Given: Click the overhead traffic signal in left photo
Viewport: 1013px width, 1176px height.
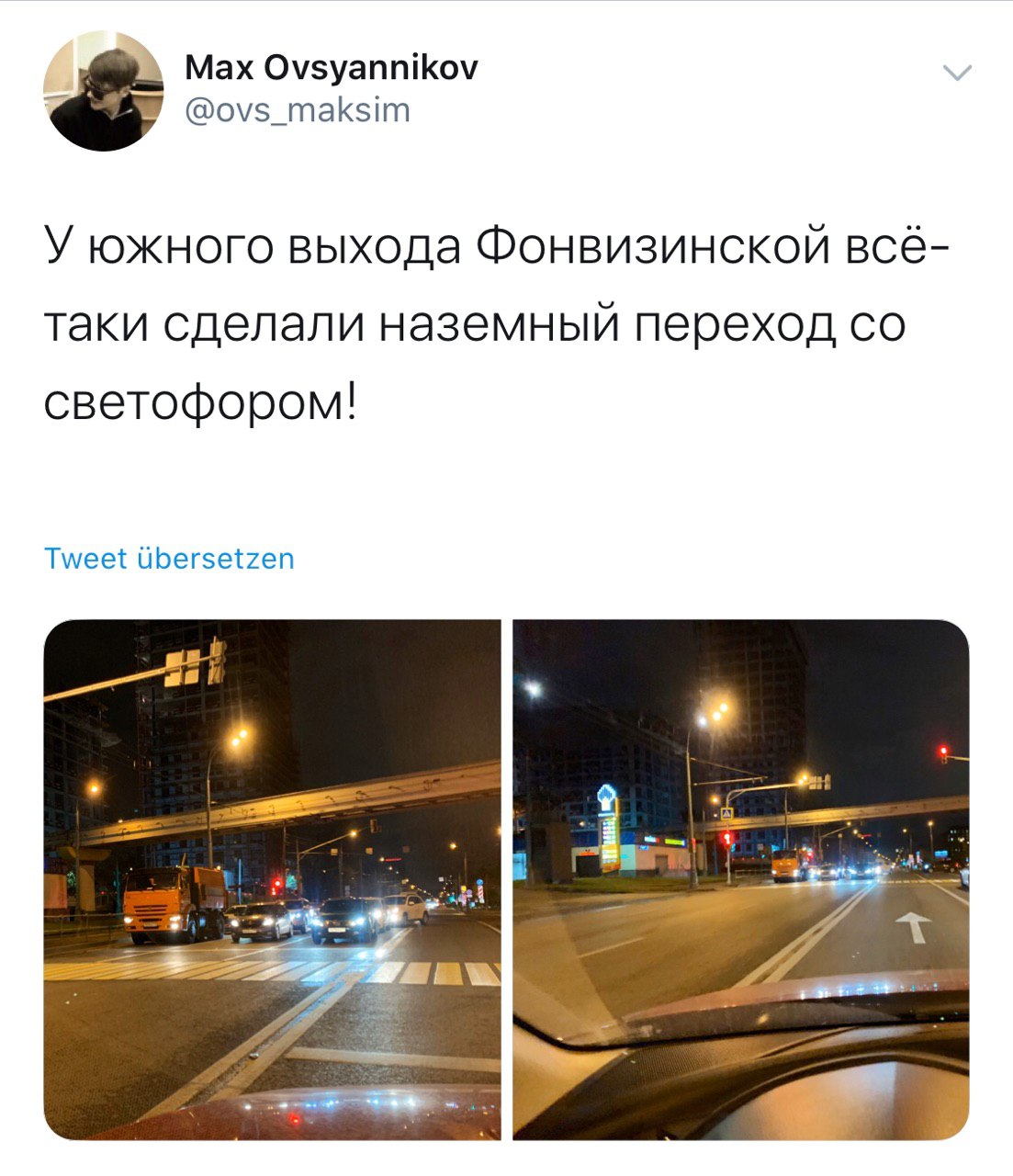Looking at the screenshot, I should pos(196,663).
